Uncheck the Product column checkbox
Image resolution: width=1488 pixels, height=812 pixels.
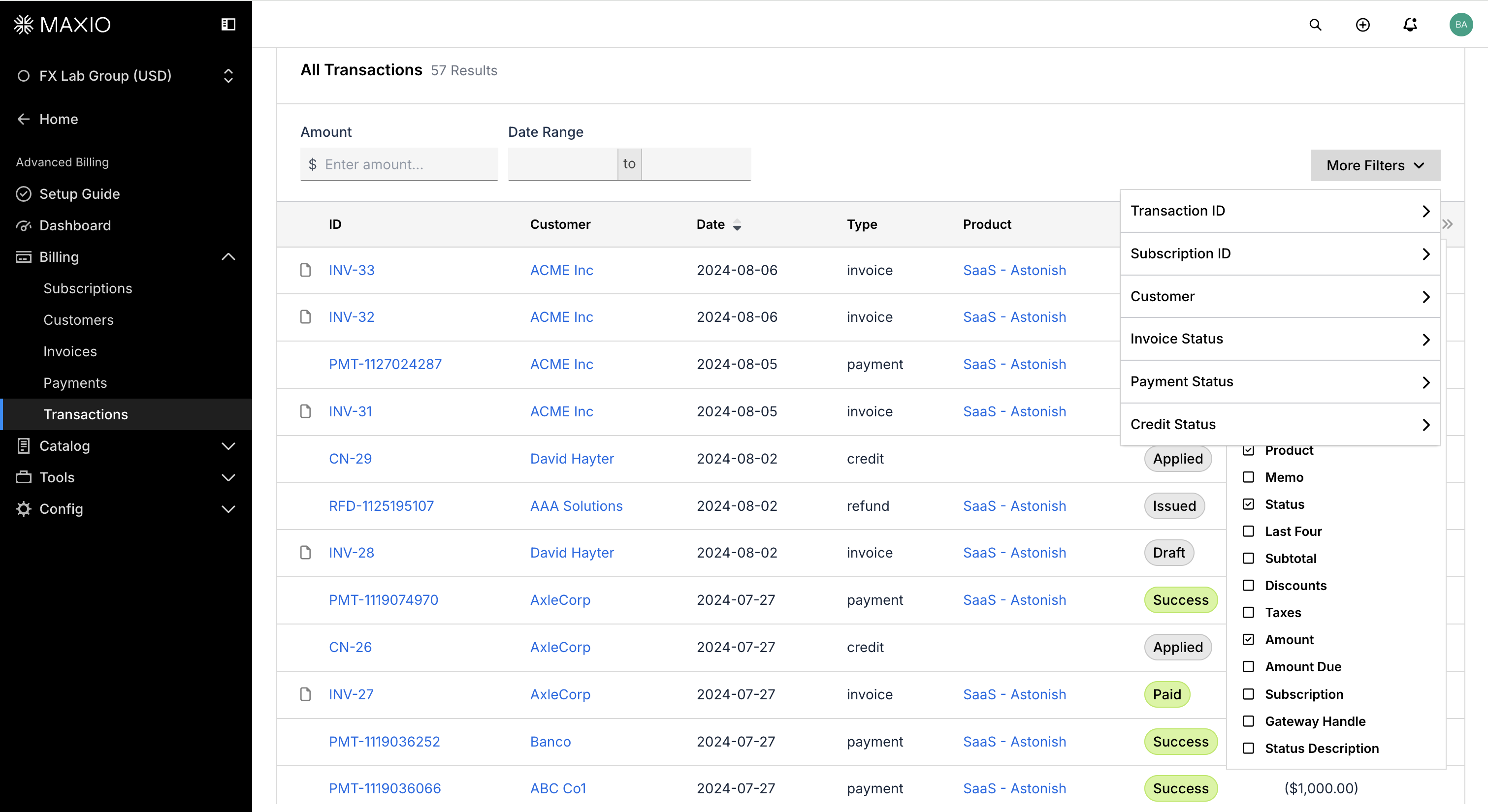[x=1248, y=450]
